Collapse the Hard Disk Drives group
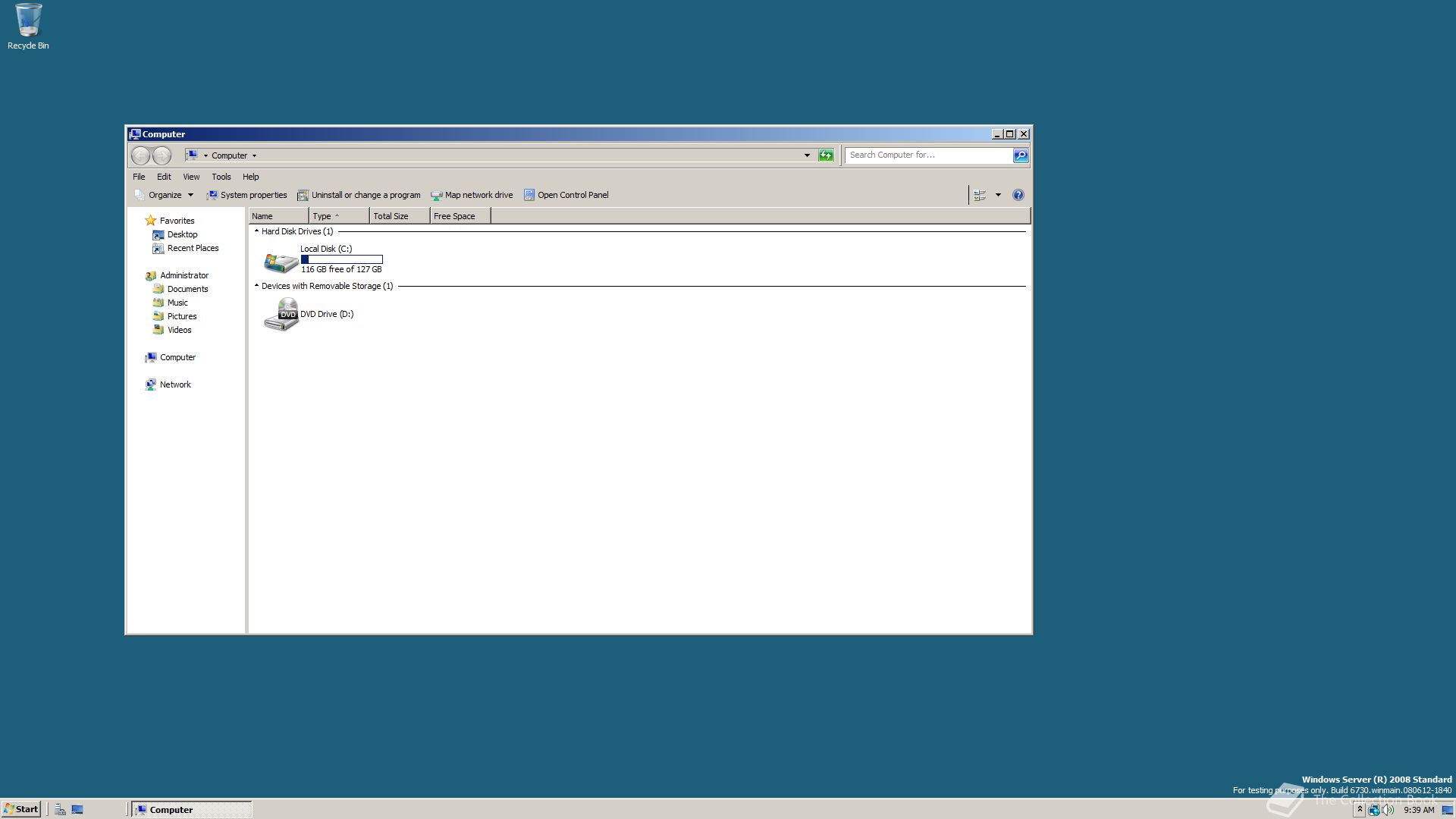1456x819 pixels. pyautogui.click(x=256, y=231)
